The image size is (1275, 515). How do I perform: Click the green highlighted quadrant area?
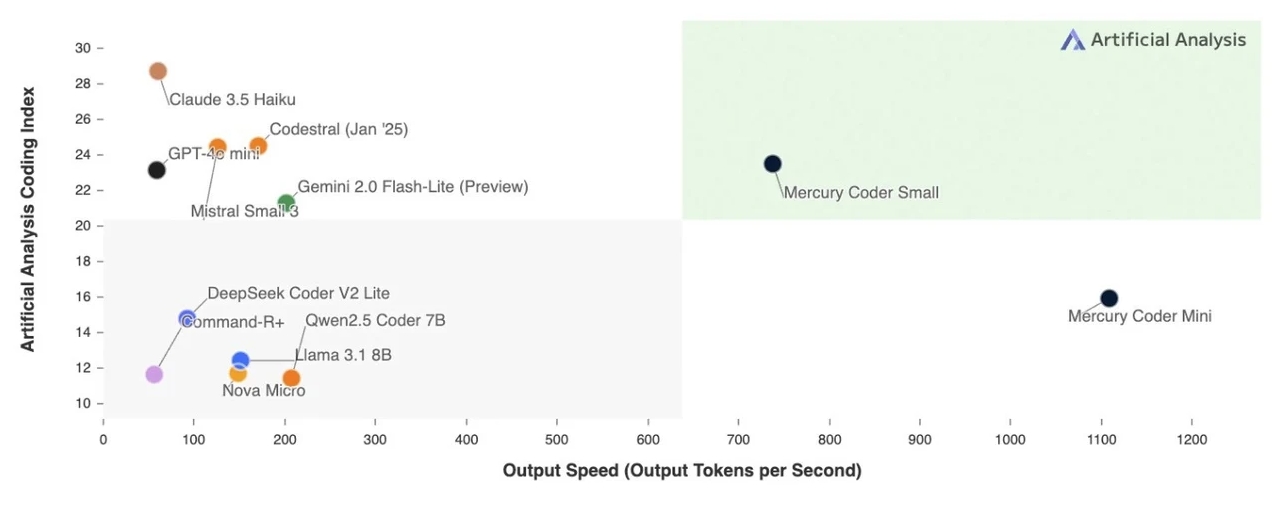[971, 120]
